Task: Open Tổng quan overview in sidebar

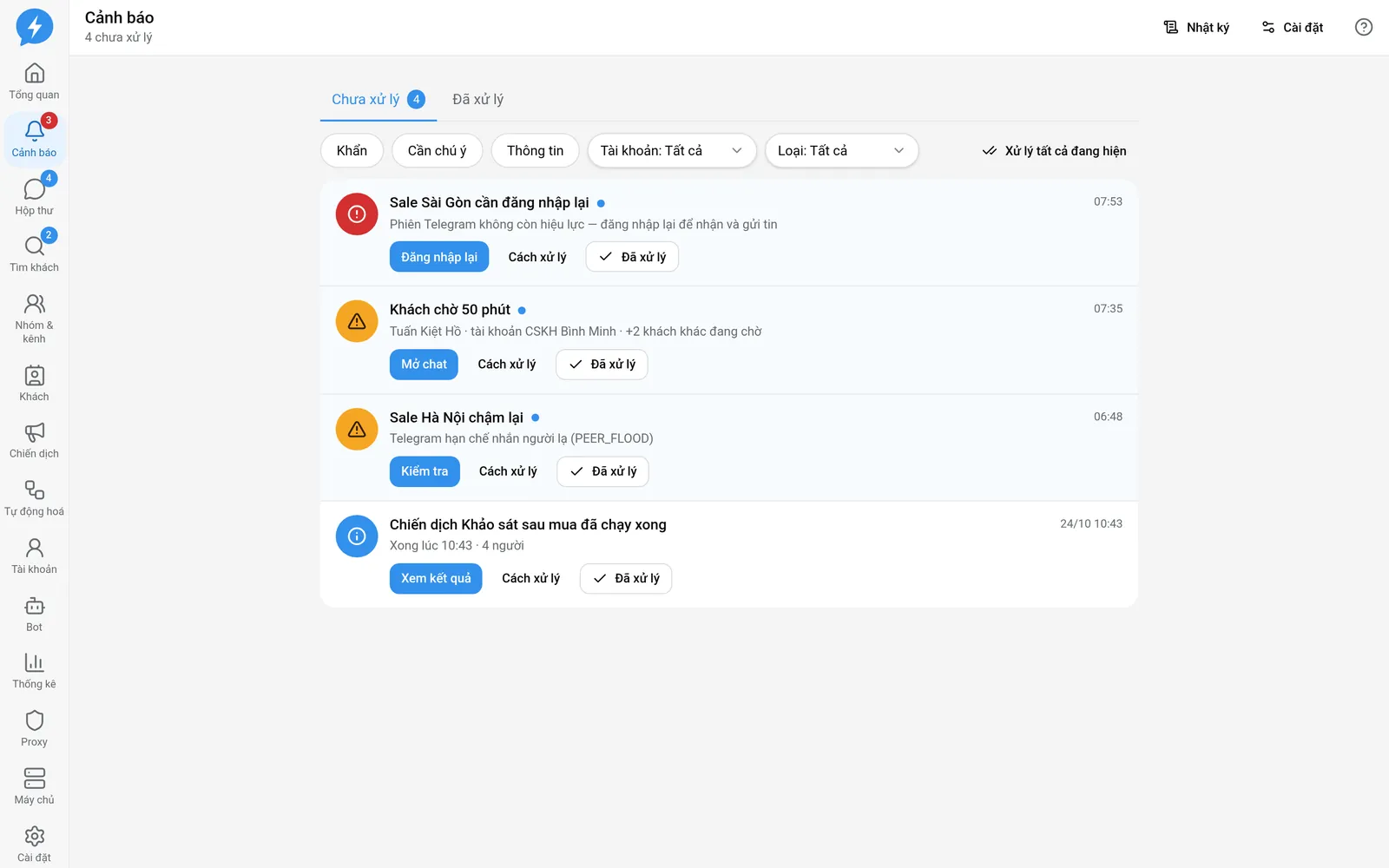Action: pos(35,82)
